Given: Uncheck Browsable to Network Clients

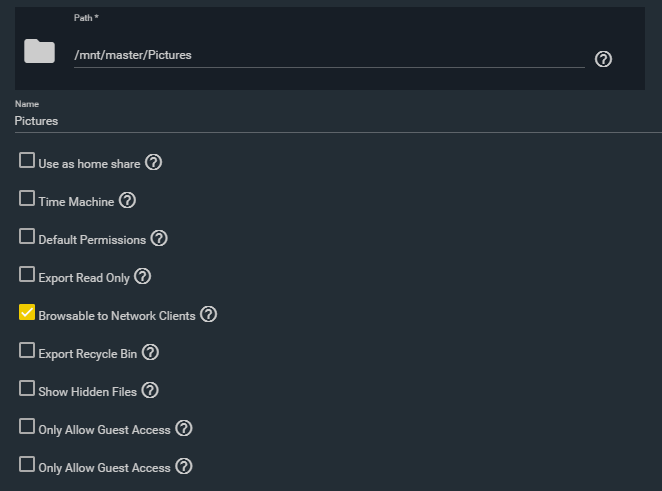Looking at the screenshot, I should click(27, 312).
